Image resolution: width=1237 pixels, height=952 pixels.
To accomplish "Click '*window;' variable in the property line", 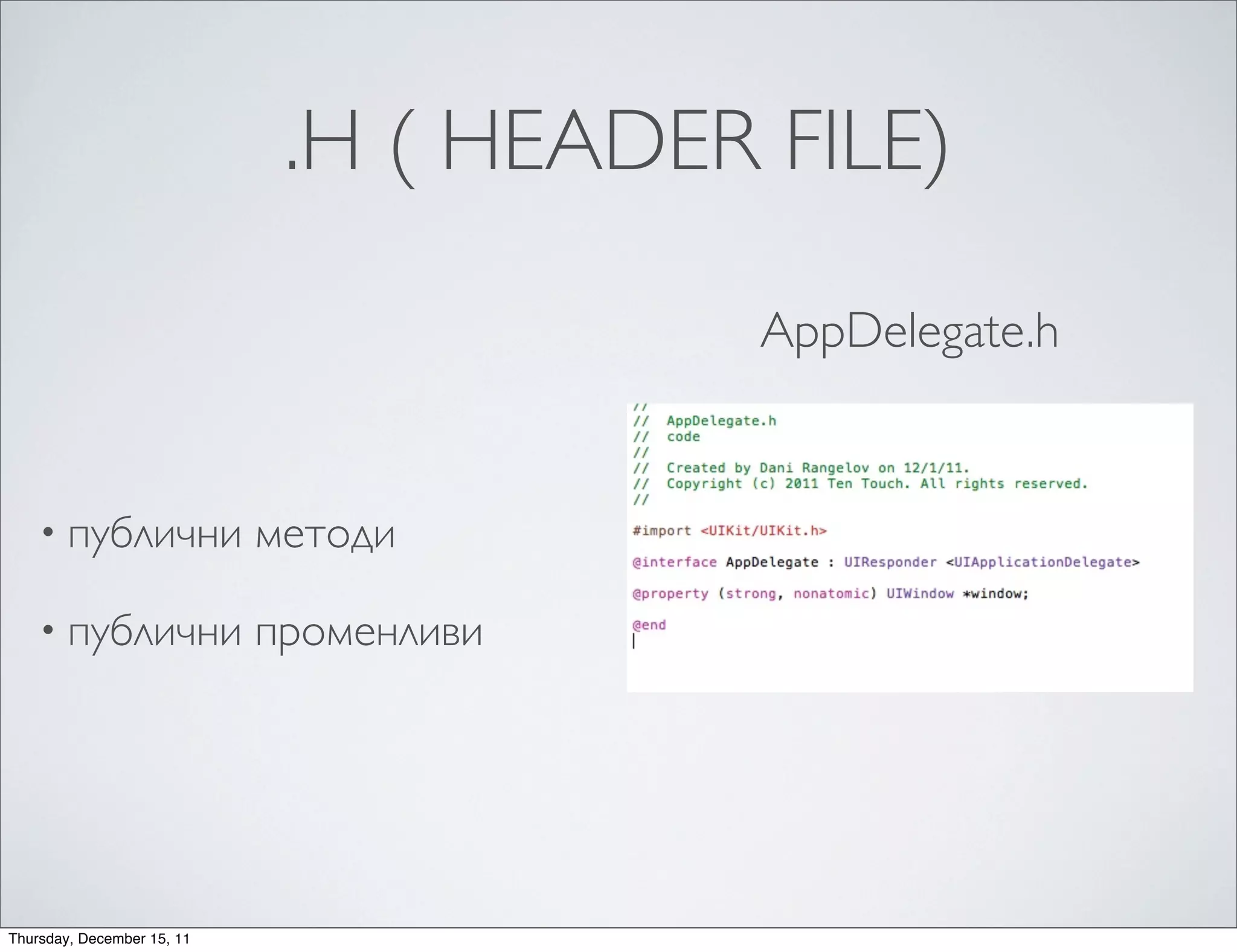I will click(996, 593).
